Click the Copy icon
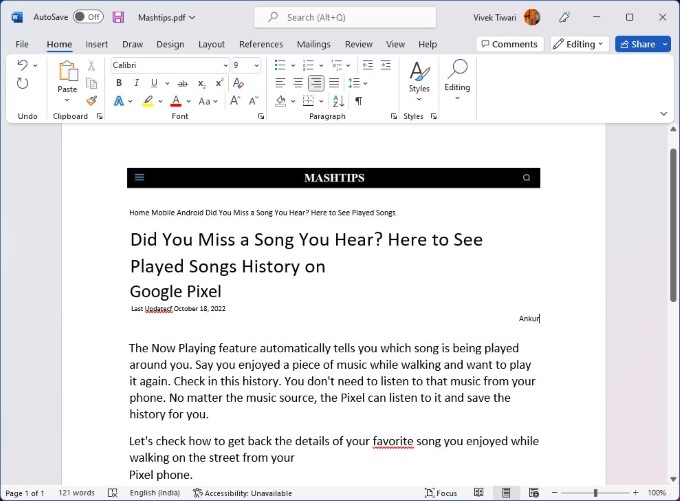Viewport: 680px width, 501px height. [92, 83]
